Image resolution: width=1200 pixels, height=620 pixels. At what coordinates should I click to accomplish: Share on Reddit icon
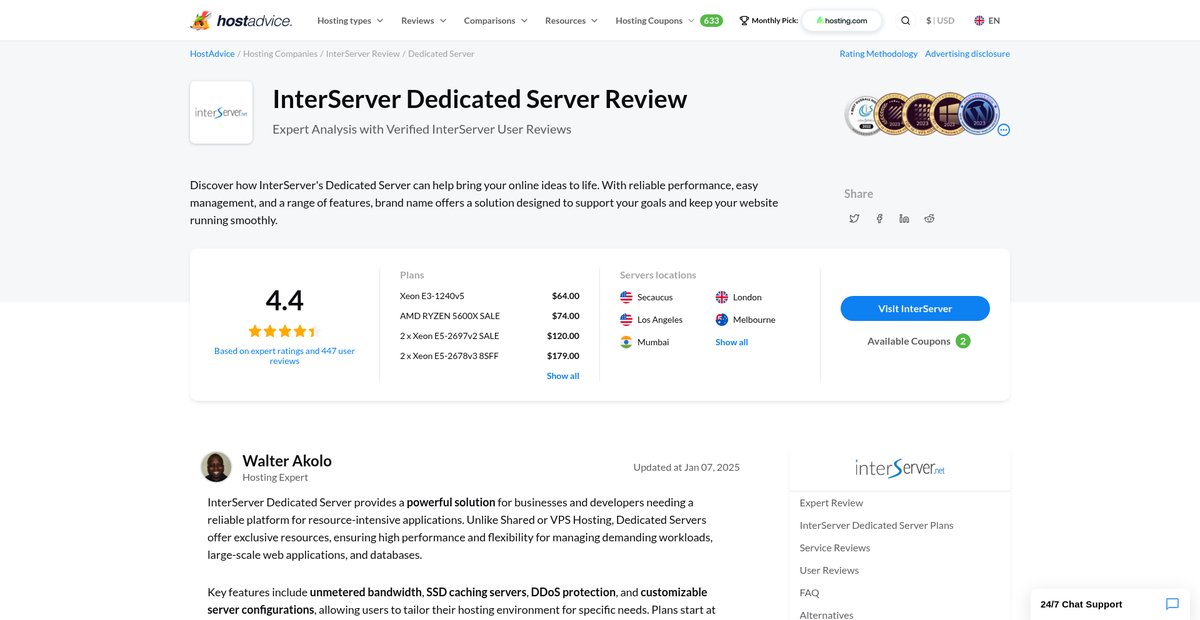[929, 218]
